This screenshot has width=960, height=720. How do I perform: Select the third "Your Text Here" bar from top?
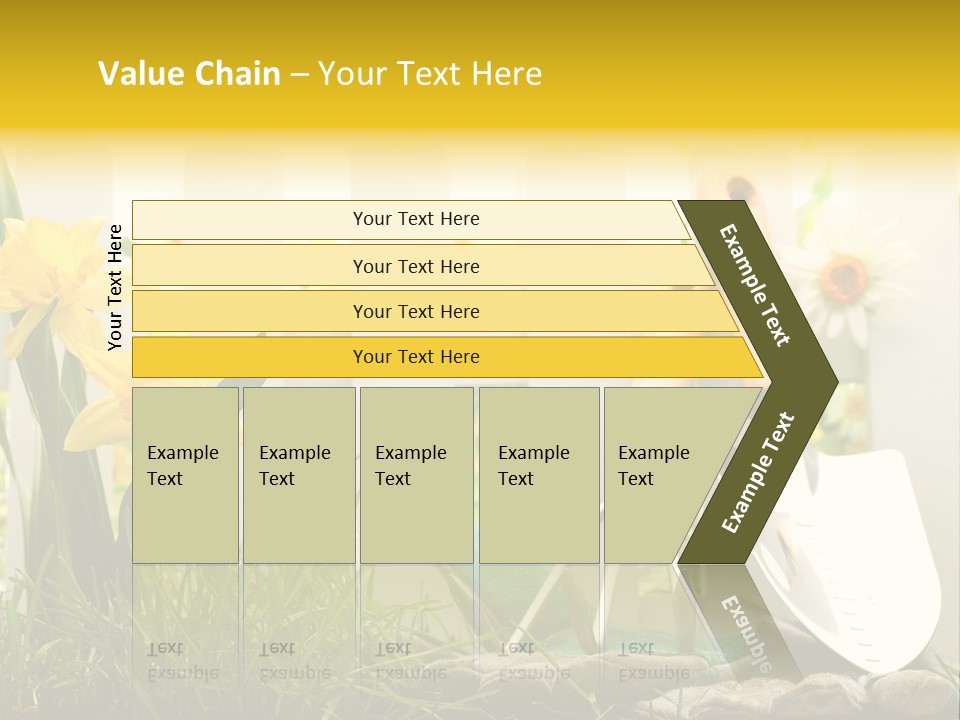pyautogui.click(x=415, y=311)
